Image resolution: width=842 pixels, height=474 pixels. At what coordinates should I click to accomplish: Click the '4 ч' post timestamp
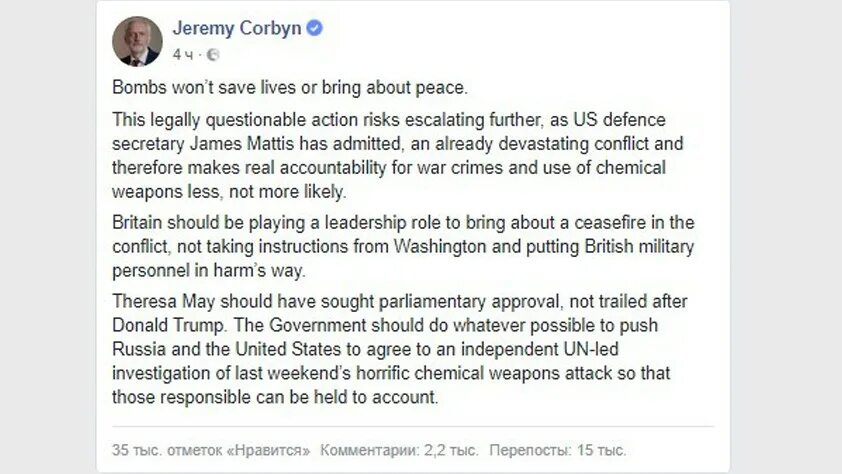point(183,55)
